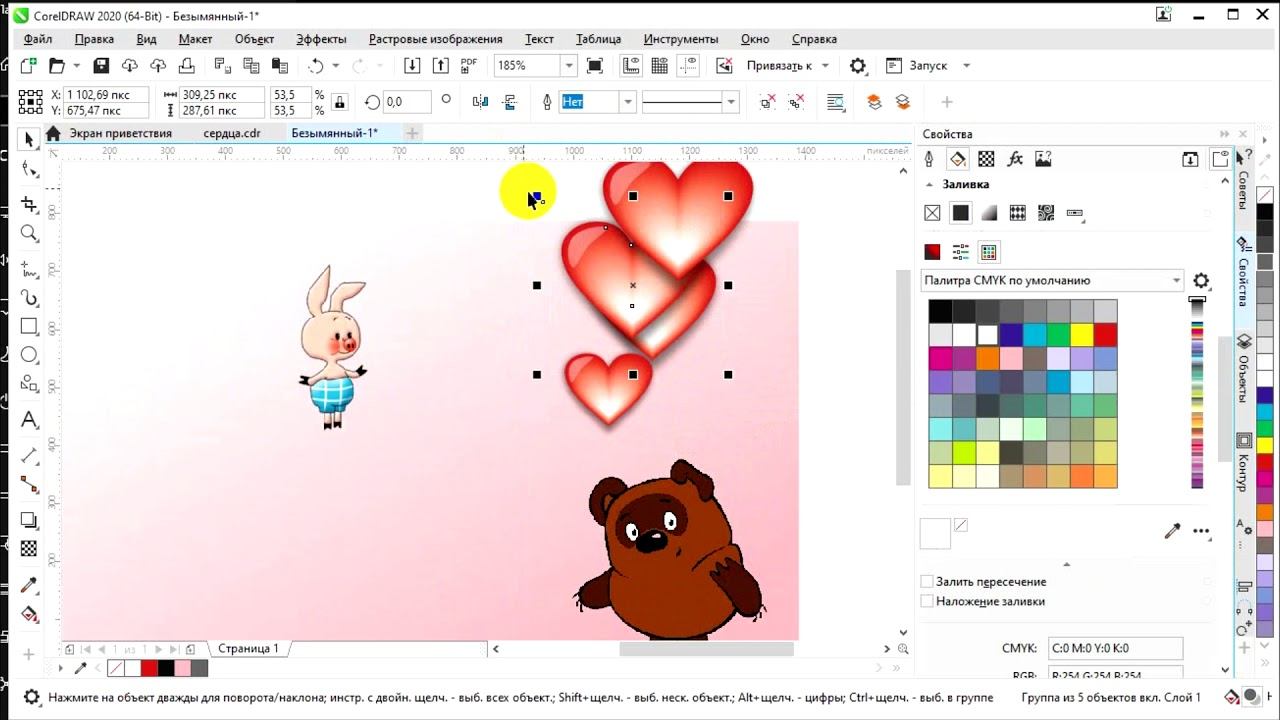Expand the Привязать к dropdown
This screenshot has width=1280, height=720.
(x=787, y=66)
